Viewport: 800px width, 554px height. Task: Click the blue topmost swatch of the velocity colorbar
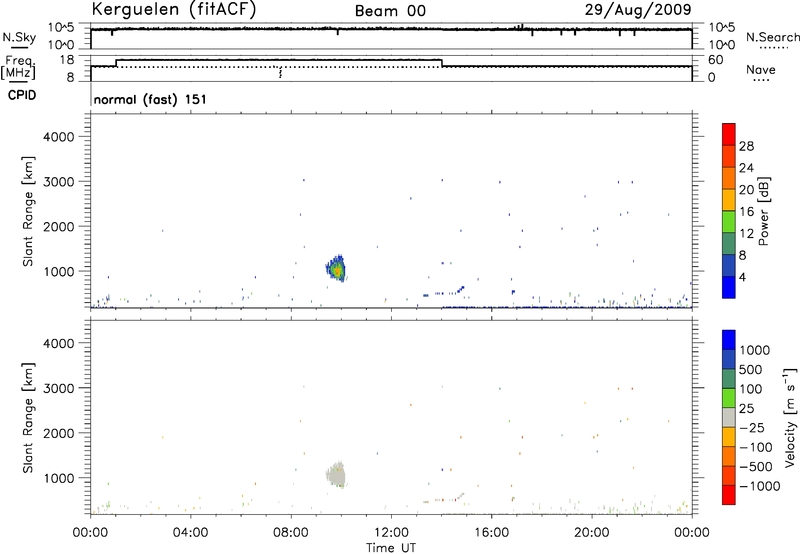coord(729,340)
